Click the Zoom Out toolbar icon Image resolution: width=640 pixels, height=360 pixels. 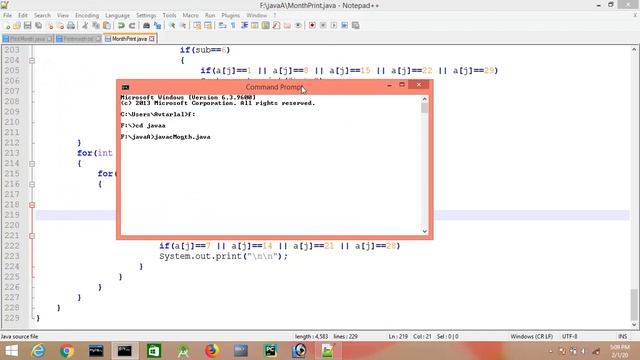(x=183, y=26)
